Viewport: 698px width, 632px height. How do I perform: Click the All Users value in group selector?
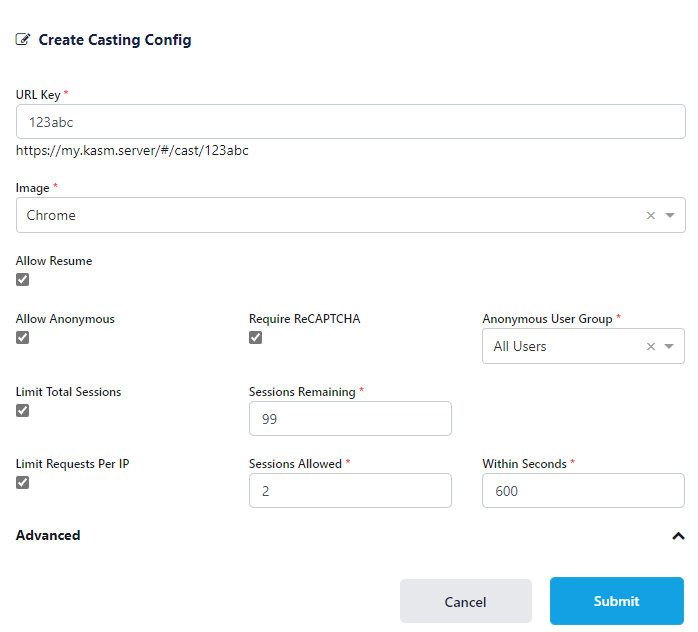click(520, 346)
